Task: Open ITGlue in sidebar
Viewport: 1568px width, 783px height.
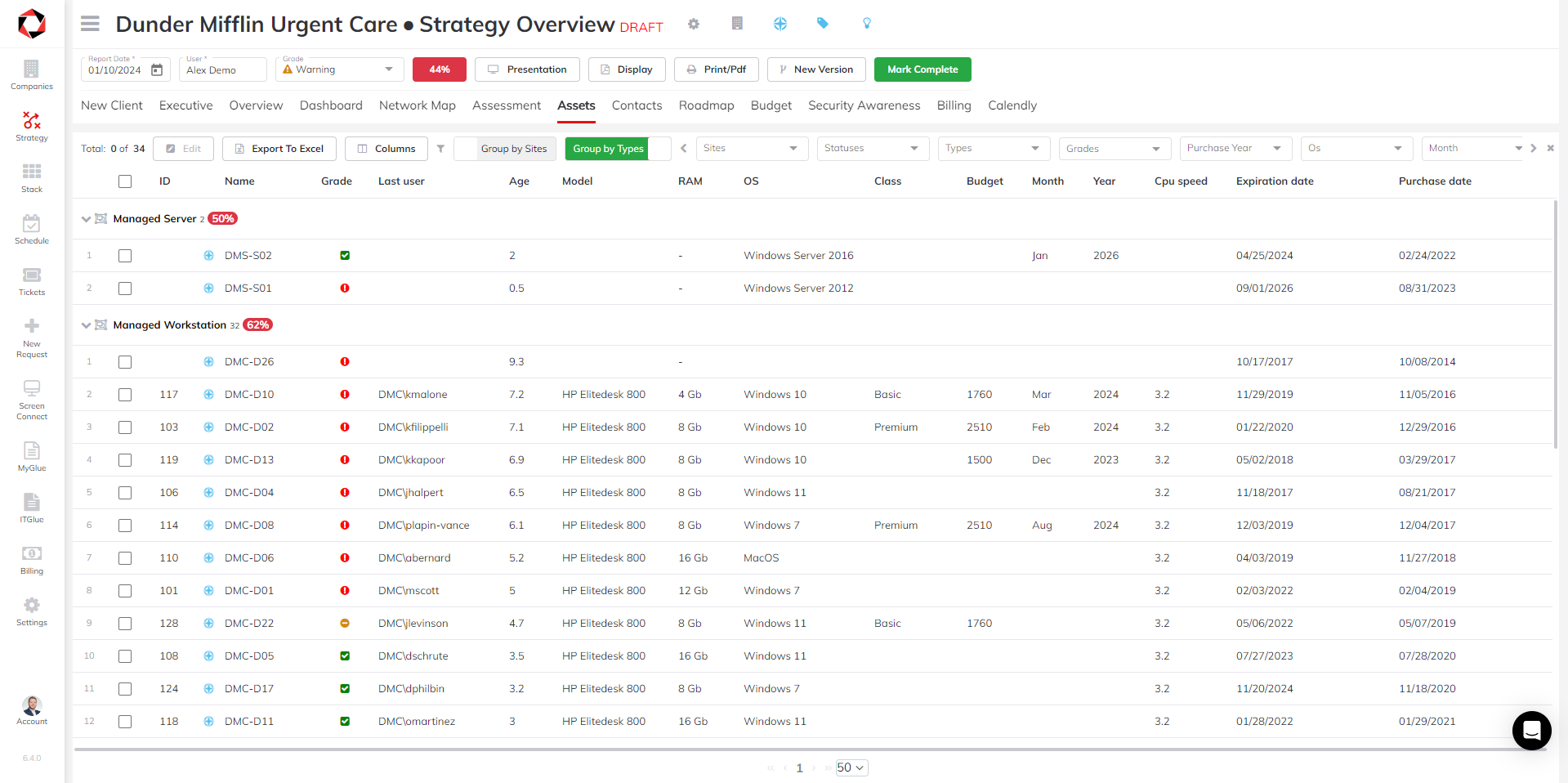Action: point(32,508)
